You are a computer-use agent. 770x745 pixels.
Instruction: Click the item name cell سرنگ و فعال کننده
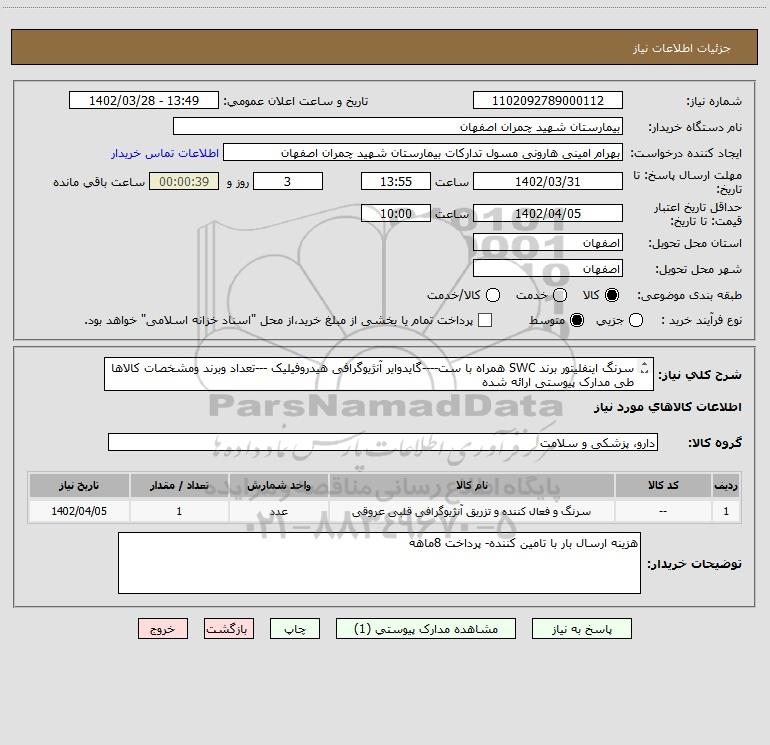click(x=471, y=511)
